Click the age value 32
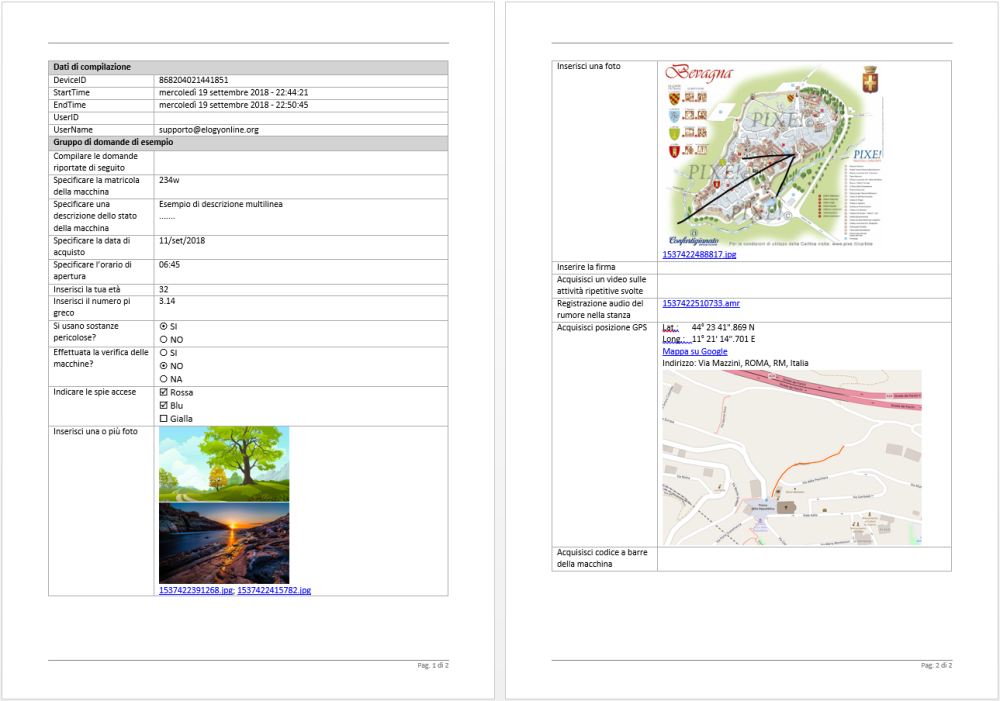Screen dimensions: 1000x701 [163, 289]
